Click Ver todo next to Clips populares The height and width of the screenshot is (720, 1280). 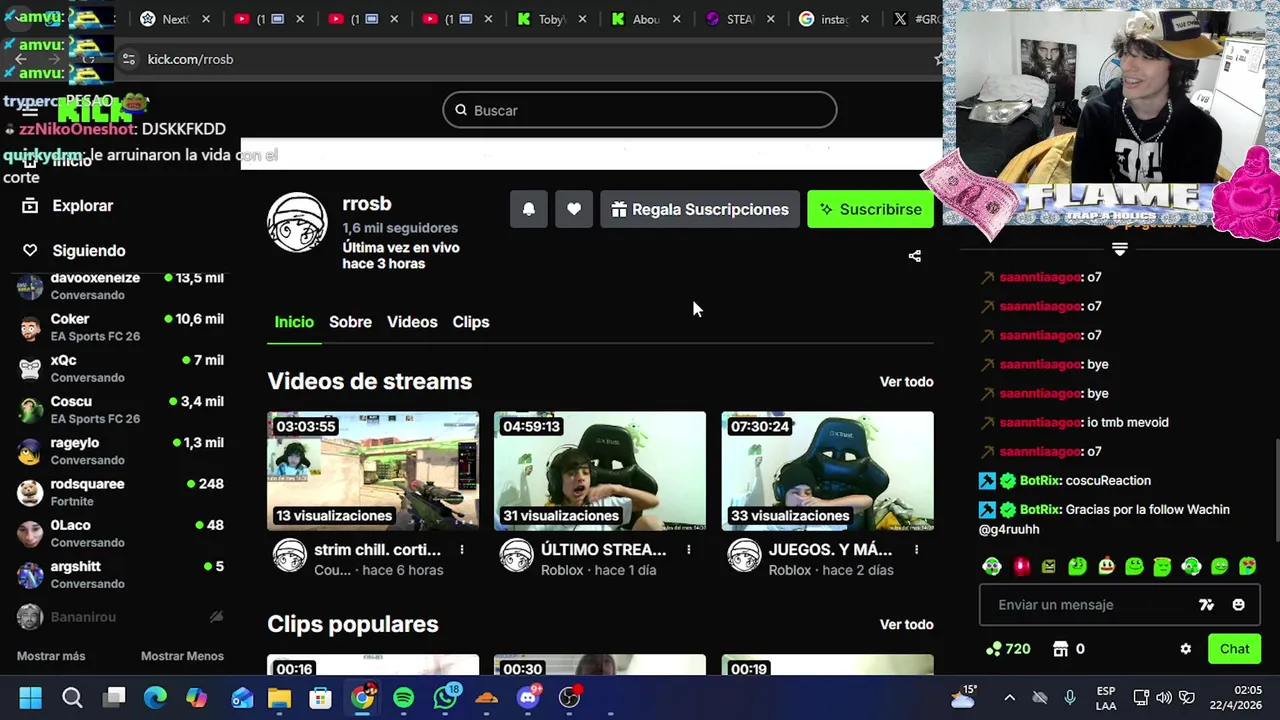coord(906,624)
